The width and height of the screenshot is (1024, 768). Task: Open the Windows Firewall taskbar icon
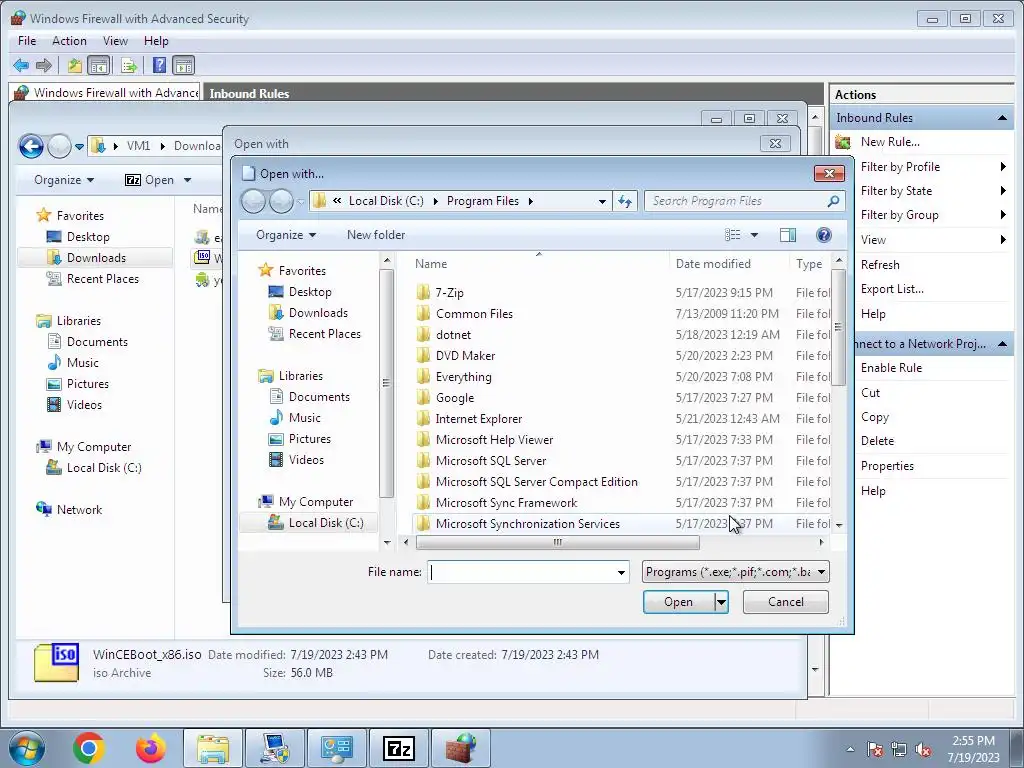pyautogui.click(x=462, y=748)
